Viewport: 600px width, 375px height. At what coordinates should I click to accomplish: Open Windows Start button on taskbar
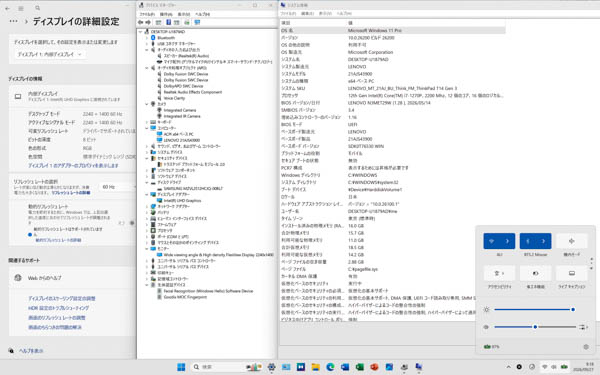181,367
